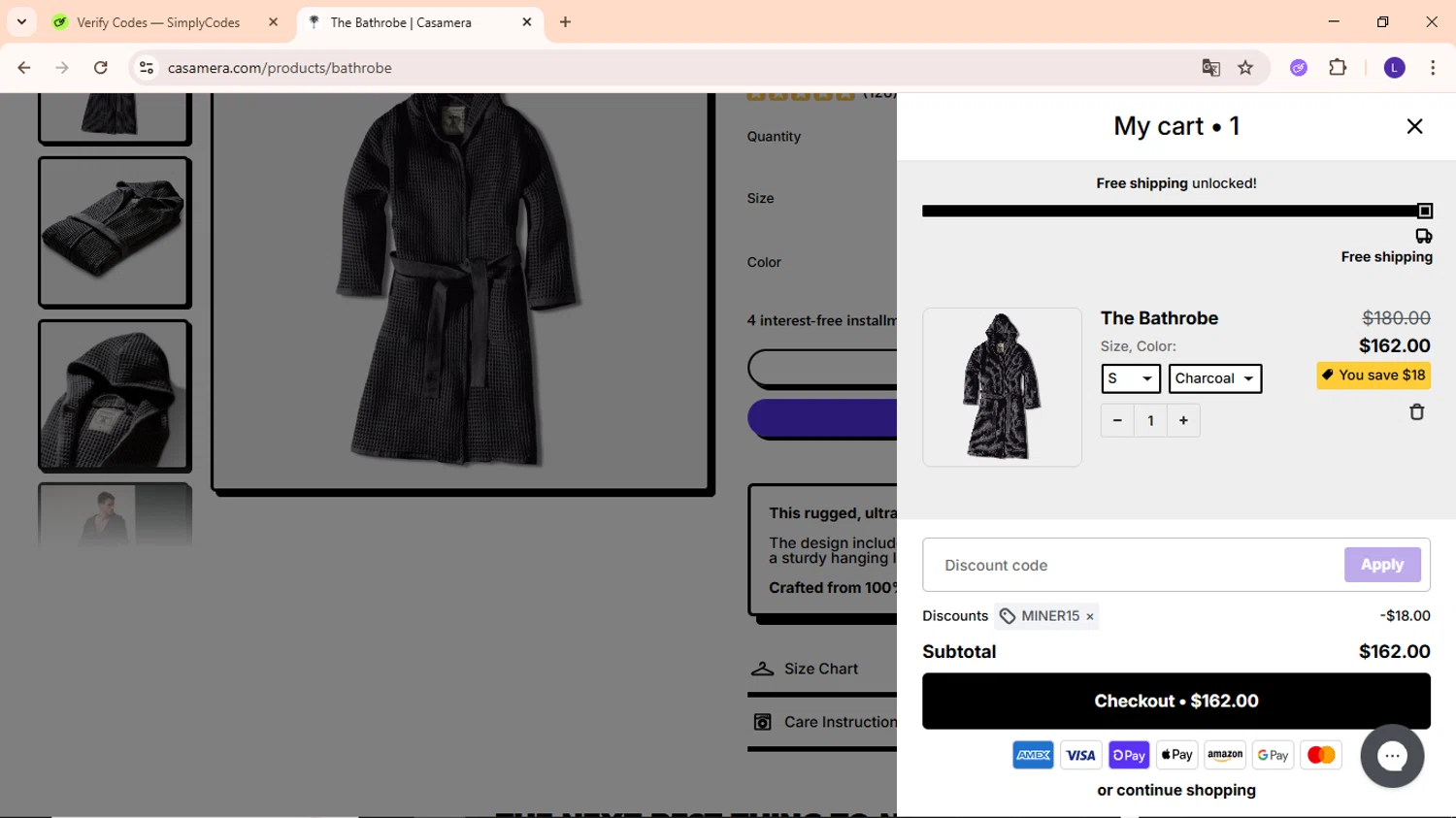
Task: Click the free shipping progress bar
Action: coord(1176,211)
